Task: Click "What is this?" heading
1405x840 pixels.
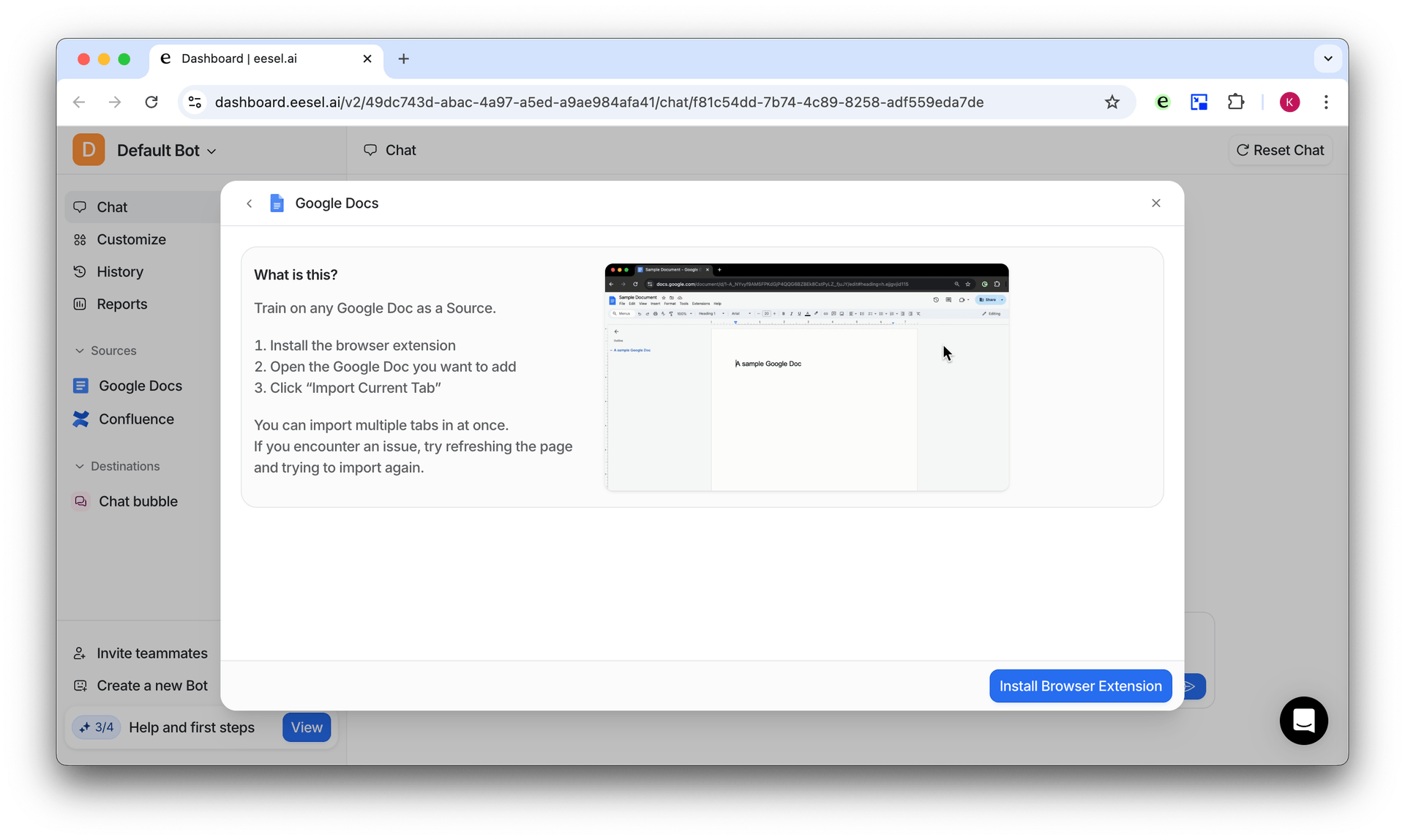Action: click(296, 274)
